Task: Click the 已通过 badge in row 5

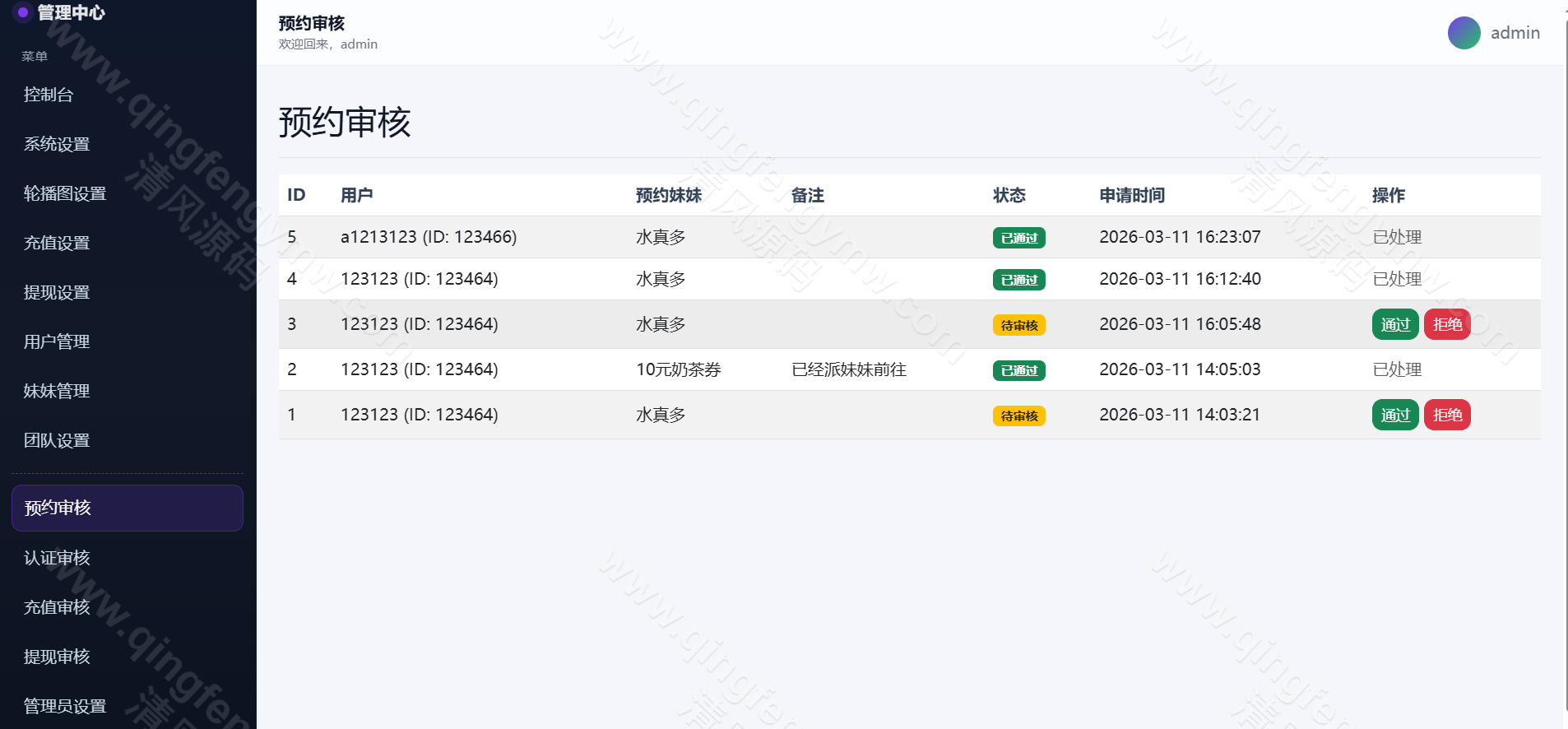Action: (1018, 238)
